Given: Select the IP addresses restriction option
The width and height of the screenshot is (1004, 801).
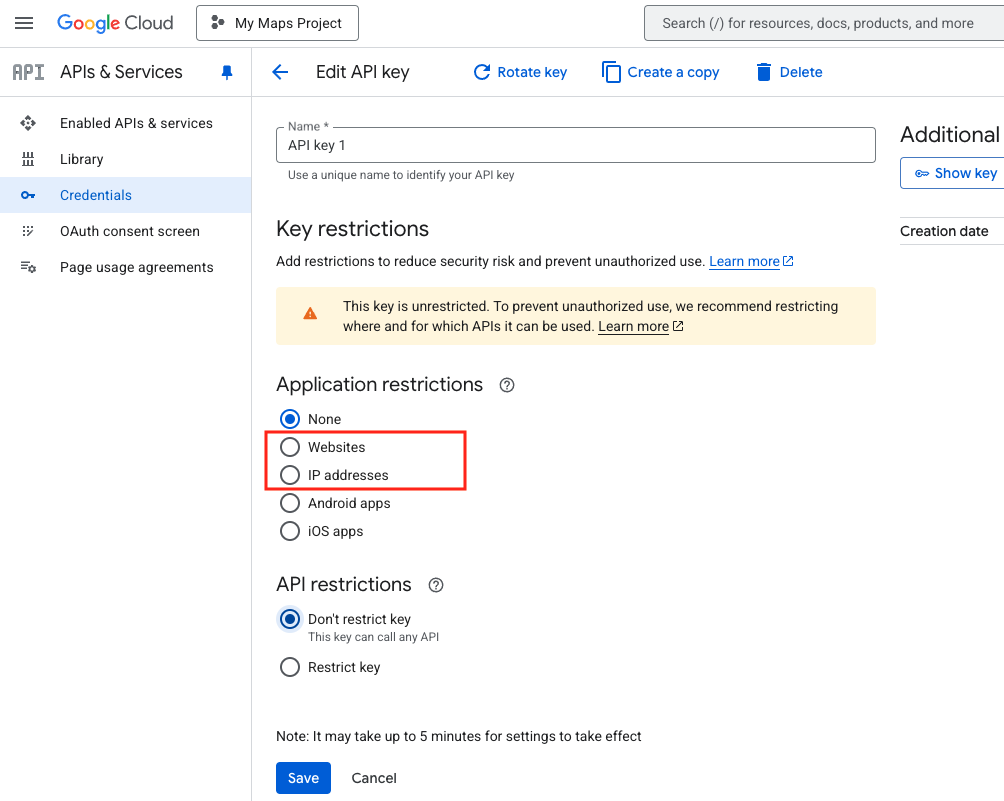Looking at the screenshot, I should tap(290, 475).
